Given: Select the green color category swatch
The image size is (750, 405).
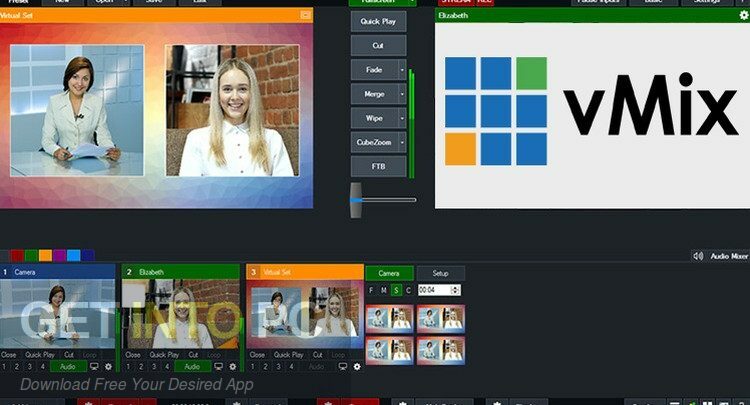Looking at the screenshot, I should [32, 255].
